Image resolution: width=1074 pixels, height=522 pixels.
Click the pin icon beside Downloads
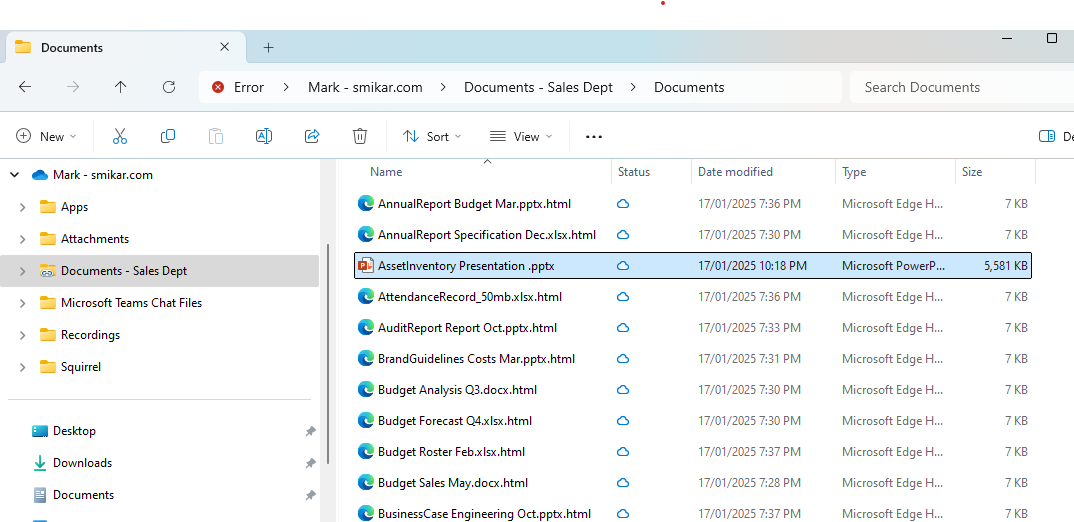[x=310, y=463]
